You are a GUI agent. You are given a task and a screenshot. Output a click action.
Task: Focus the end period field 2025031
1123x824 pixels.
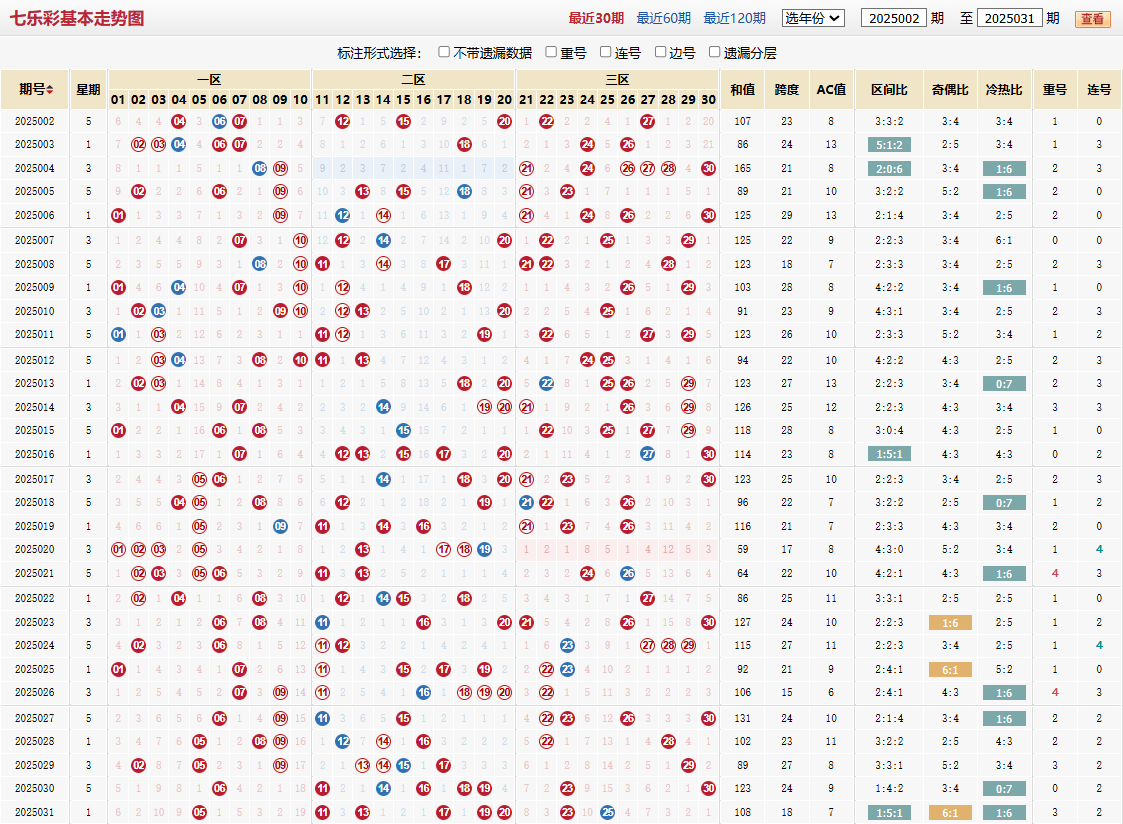pyautogui.click(x=1009, y=18)
